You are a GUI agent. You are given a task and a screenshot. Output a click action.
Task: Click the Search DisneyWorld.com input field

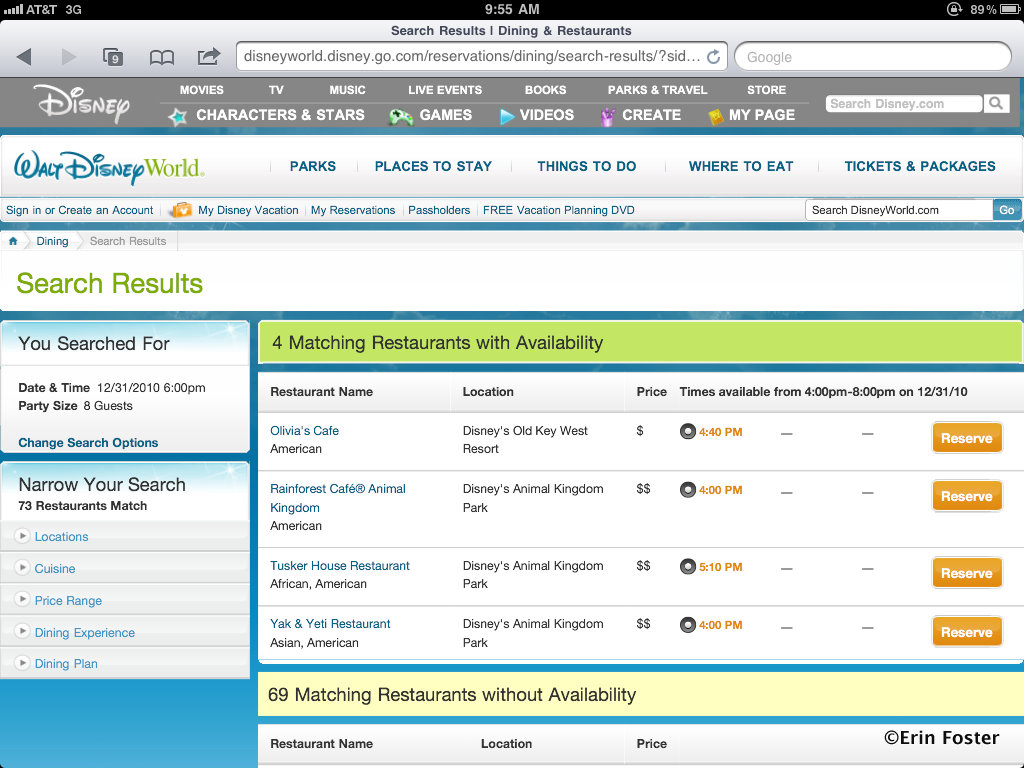point(898,210)
